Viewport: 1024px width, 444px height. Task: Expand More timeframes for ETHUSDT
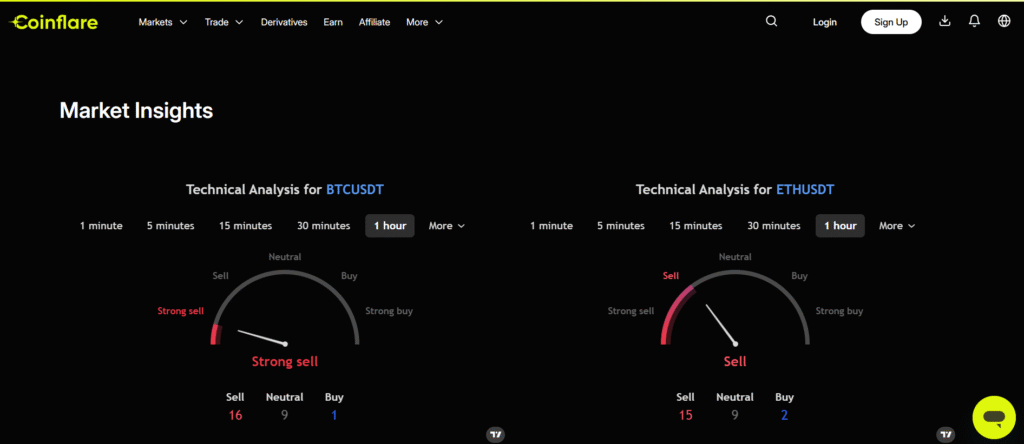pos(896,226)
